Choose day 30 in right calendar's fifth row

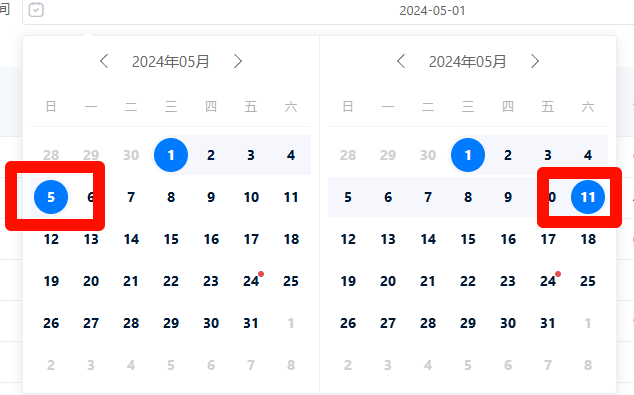click(x=508, y=323)
